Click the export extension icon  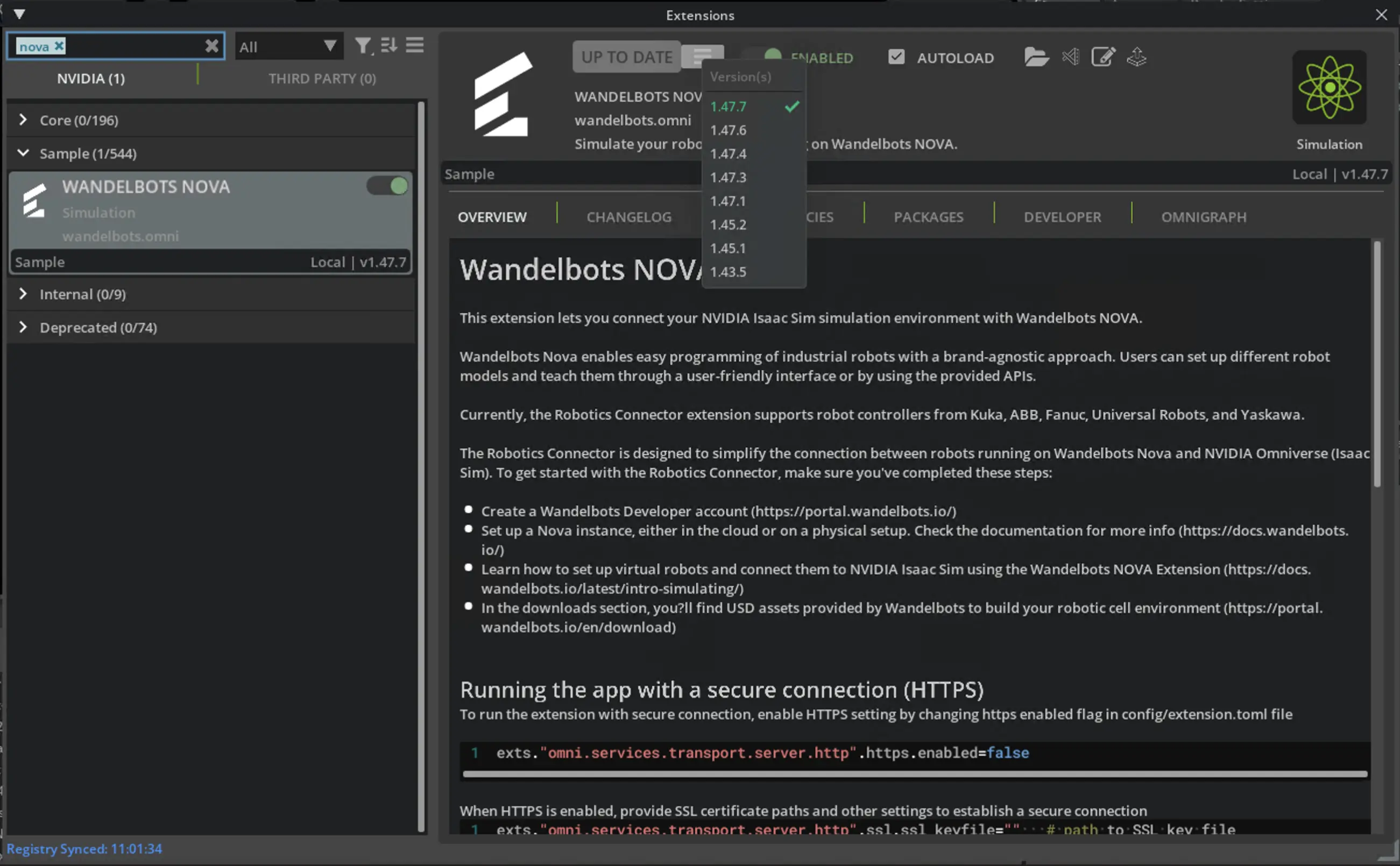[x=1136, y=56]
